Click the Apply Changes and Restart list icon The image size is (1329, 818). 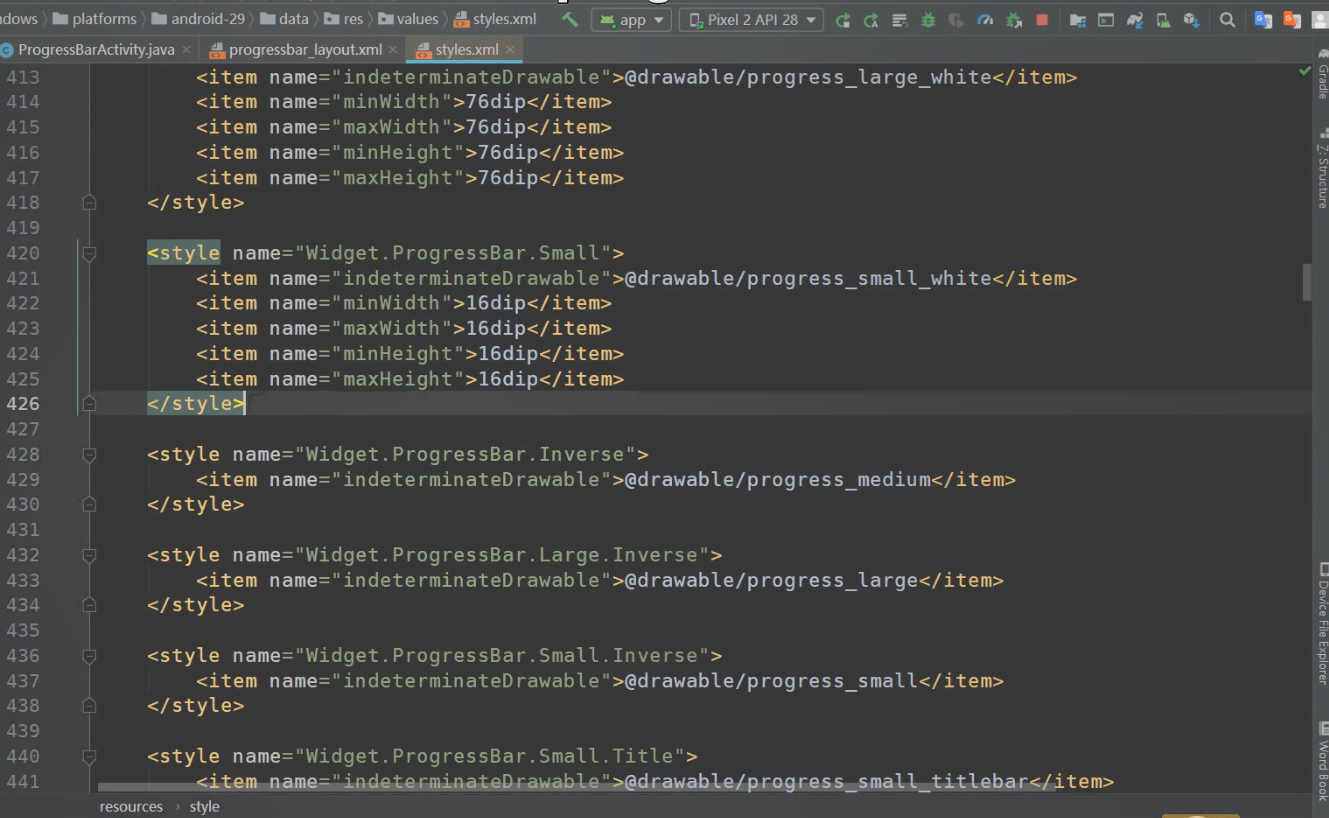[x=899, y=20]
